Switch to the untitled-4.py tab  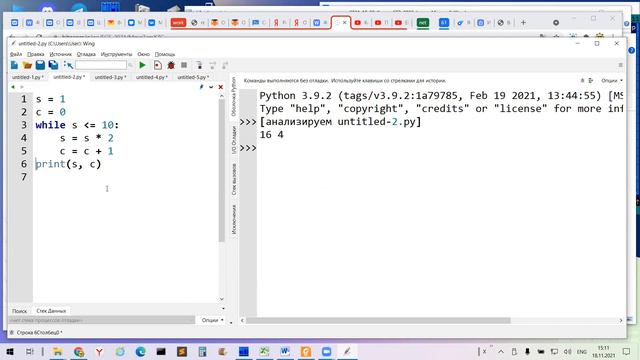point(151,77)
